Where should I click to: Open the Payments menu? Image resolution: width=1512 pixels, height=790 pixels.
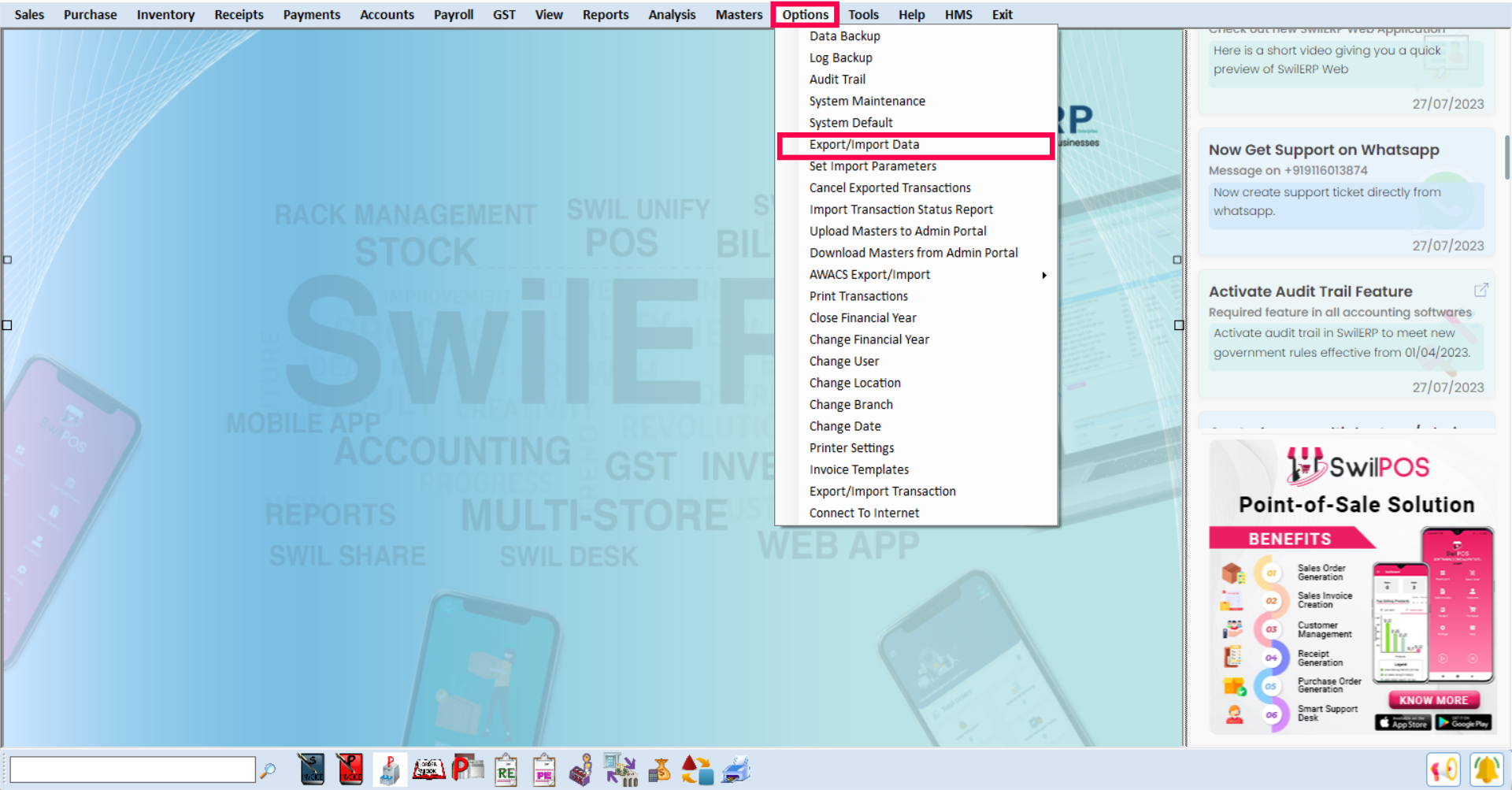(x=312, y=14)
